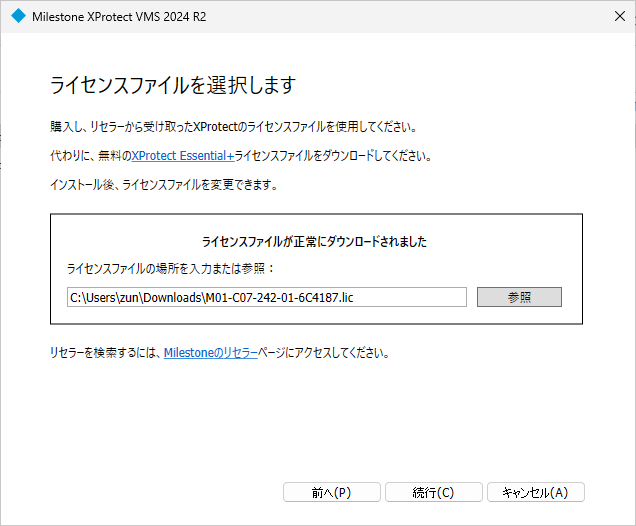Continue with 続行(C) button
Viewport: 636px width, 526px height.
433,492
